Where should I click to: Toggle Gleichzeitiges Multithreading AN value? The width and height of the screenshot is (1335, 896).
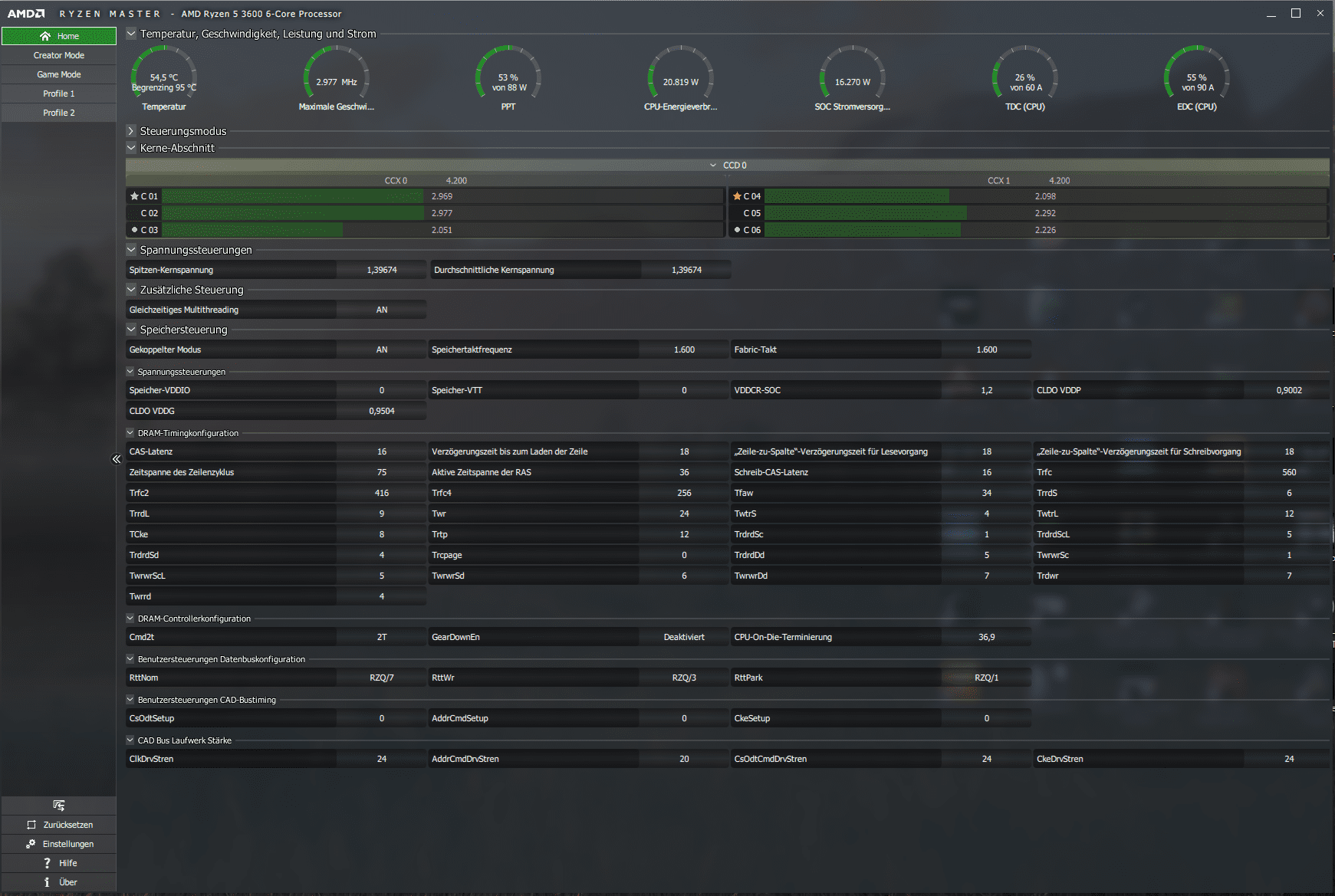[382, 310]
